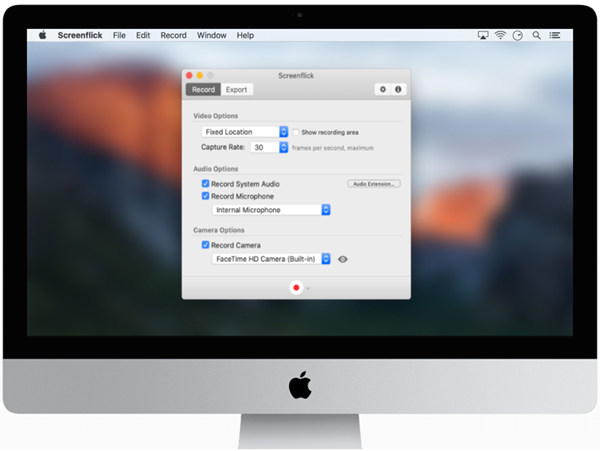Switch to the Export tab
Viewport: 600px width, 451px height.
click(x=236, y=90)
